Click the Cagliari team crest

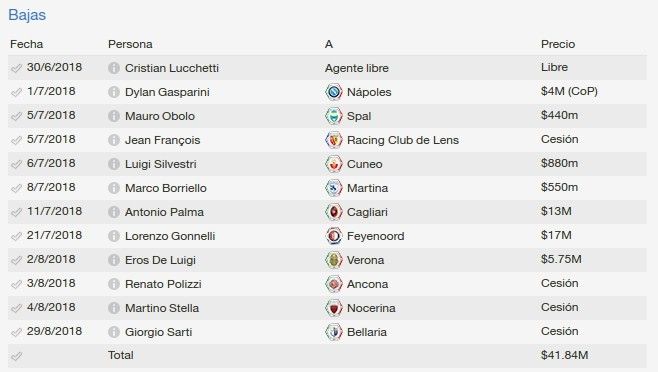[x=334, y=212]
